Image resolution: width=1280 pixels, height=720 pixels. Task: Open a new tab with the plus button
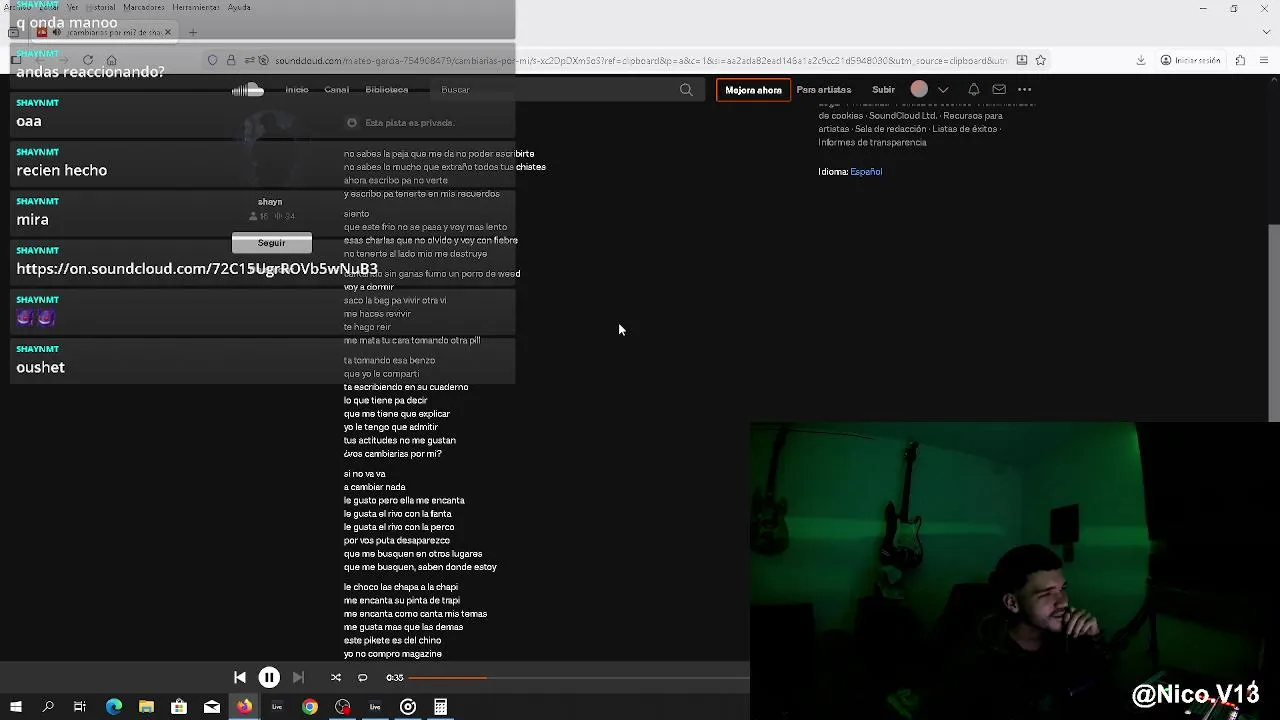pos(193,32)
